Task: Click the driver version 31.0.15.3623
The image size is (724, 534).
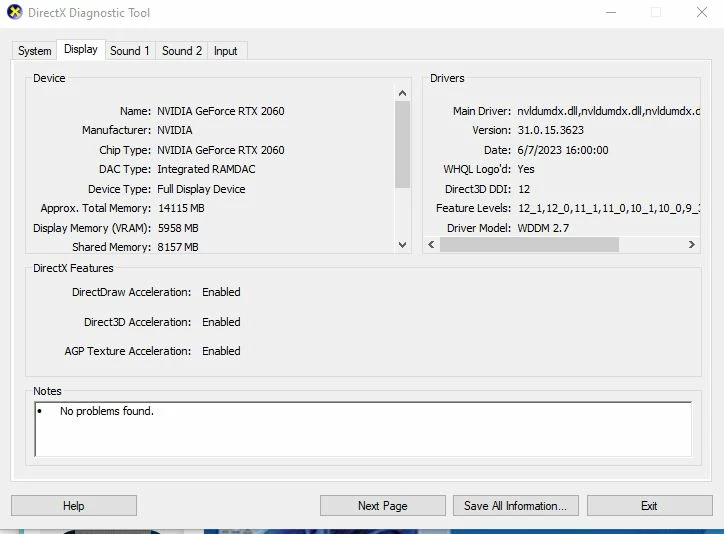Action: click(x=550, y=130)
